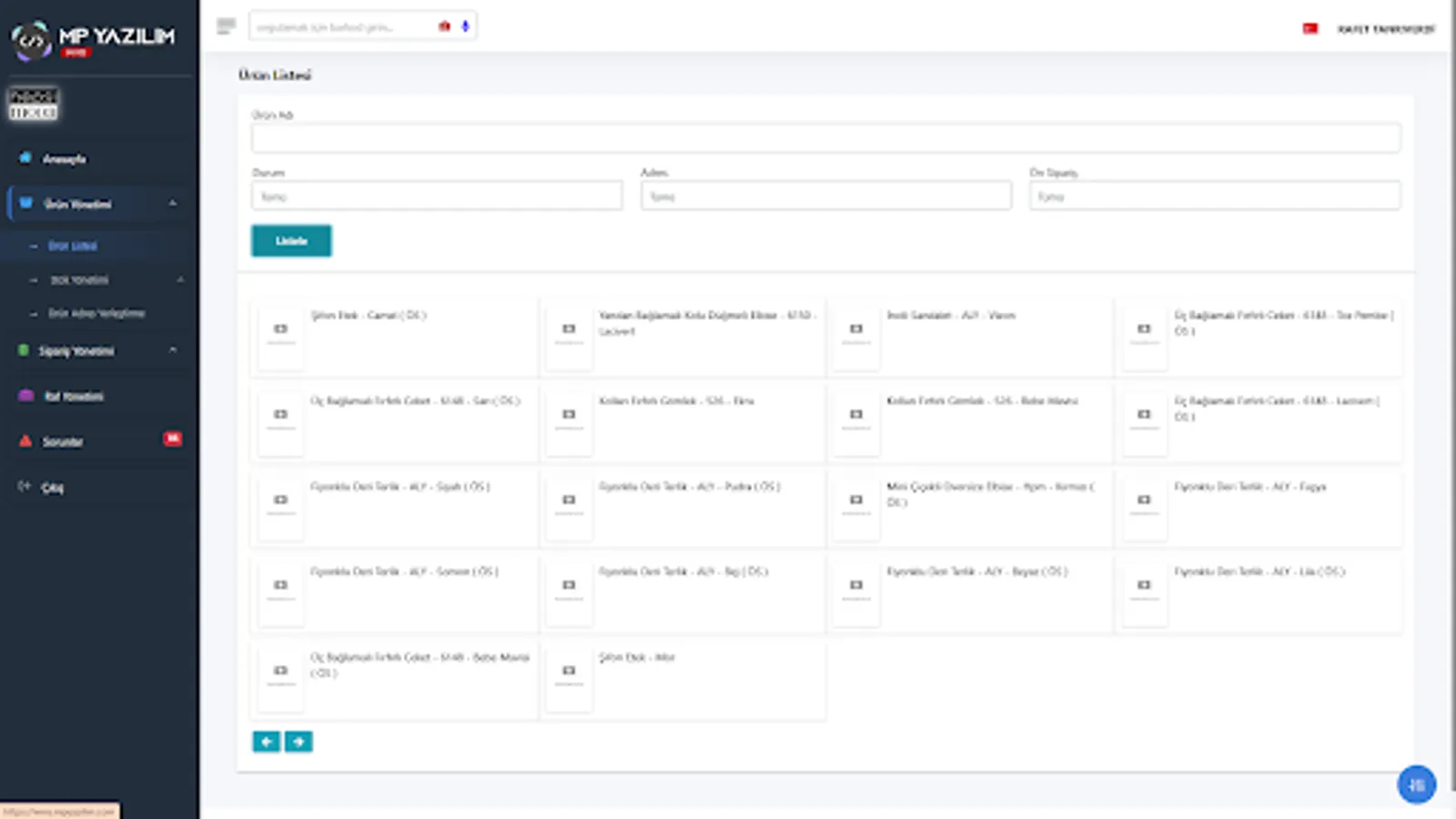Open the hamburger menu at top left
1456x819 pixels.
(225, 25)
